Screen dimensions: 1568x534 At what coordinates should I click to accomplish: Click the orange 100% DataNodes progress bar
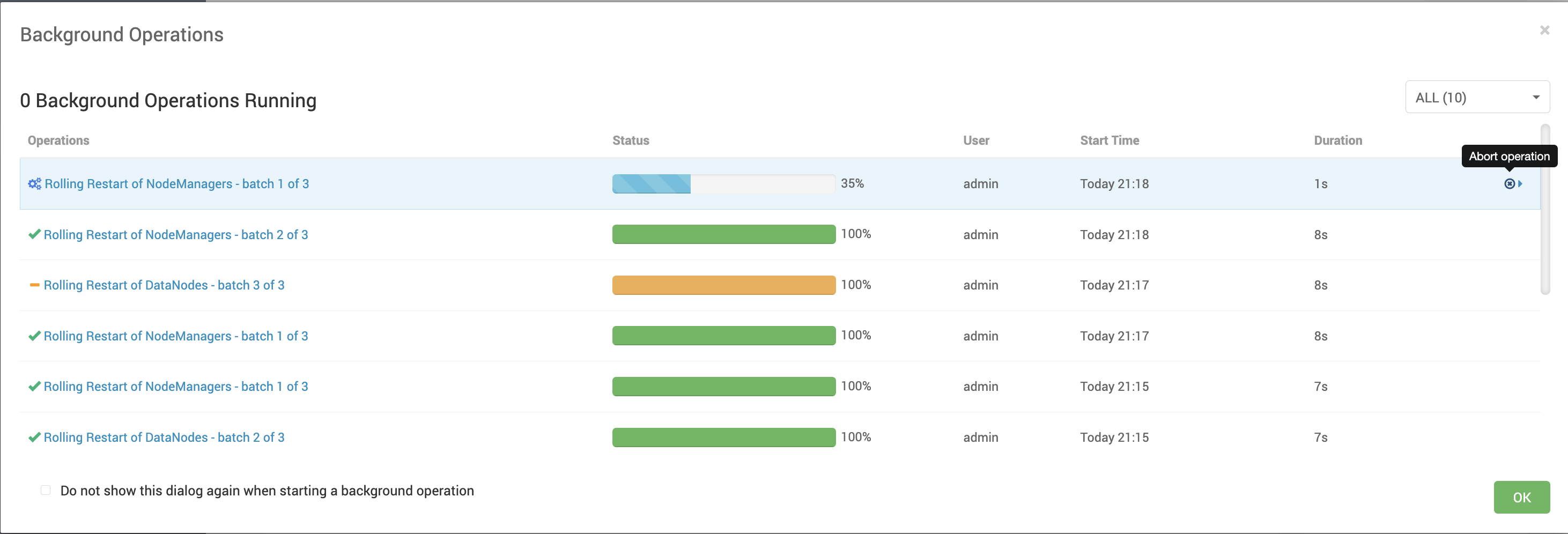(724, 285)
